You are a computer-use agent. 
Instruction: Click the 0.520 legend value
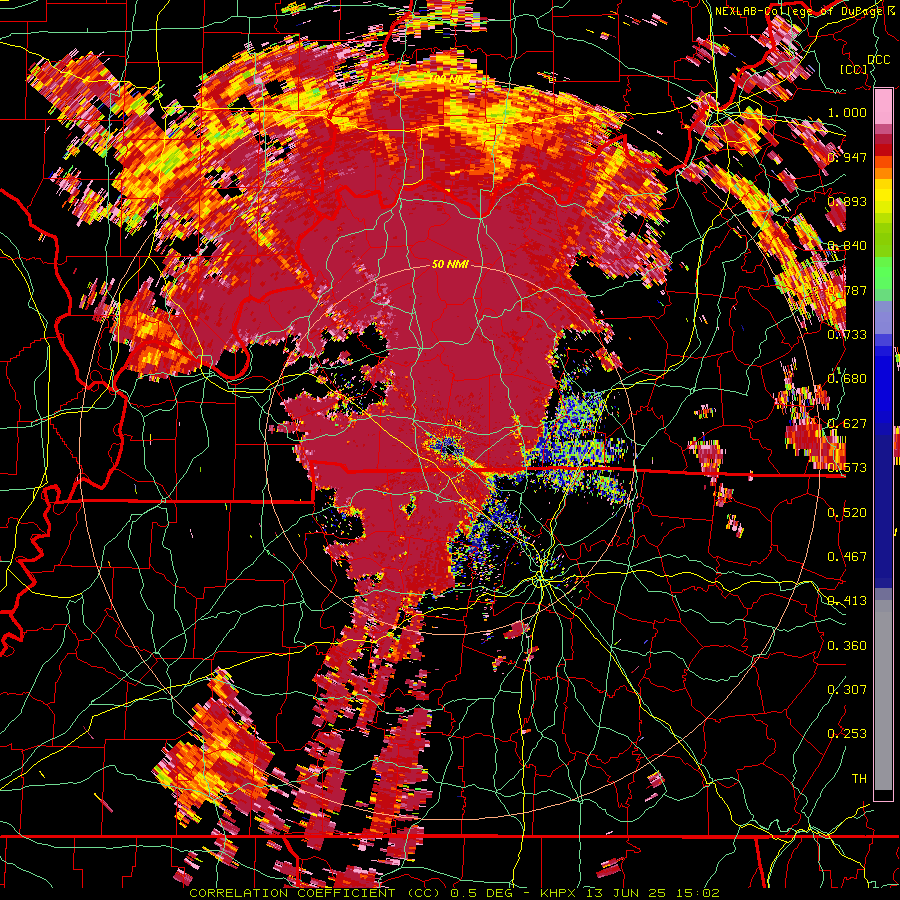coord(847,513)
